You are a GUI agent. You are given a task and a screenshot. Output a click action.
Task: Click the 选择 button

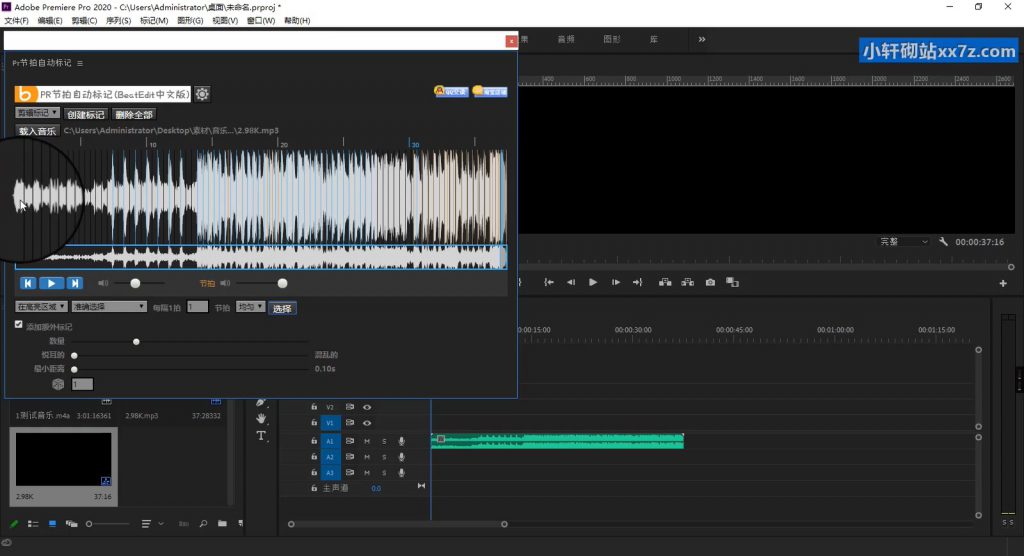282,308
